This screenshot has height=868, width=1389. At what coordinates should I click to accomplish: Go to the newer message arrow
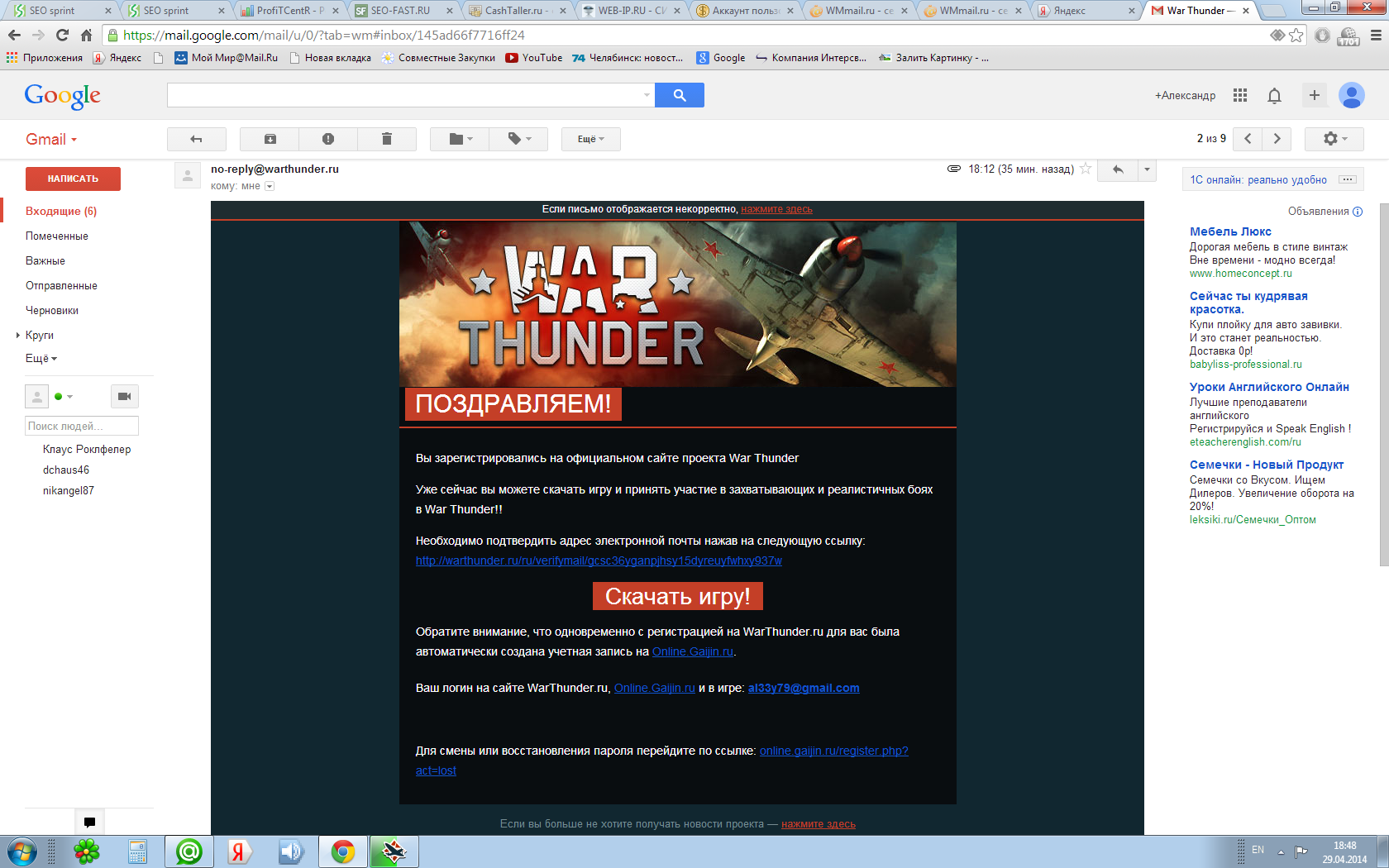1248,139
